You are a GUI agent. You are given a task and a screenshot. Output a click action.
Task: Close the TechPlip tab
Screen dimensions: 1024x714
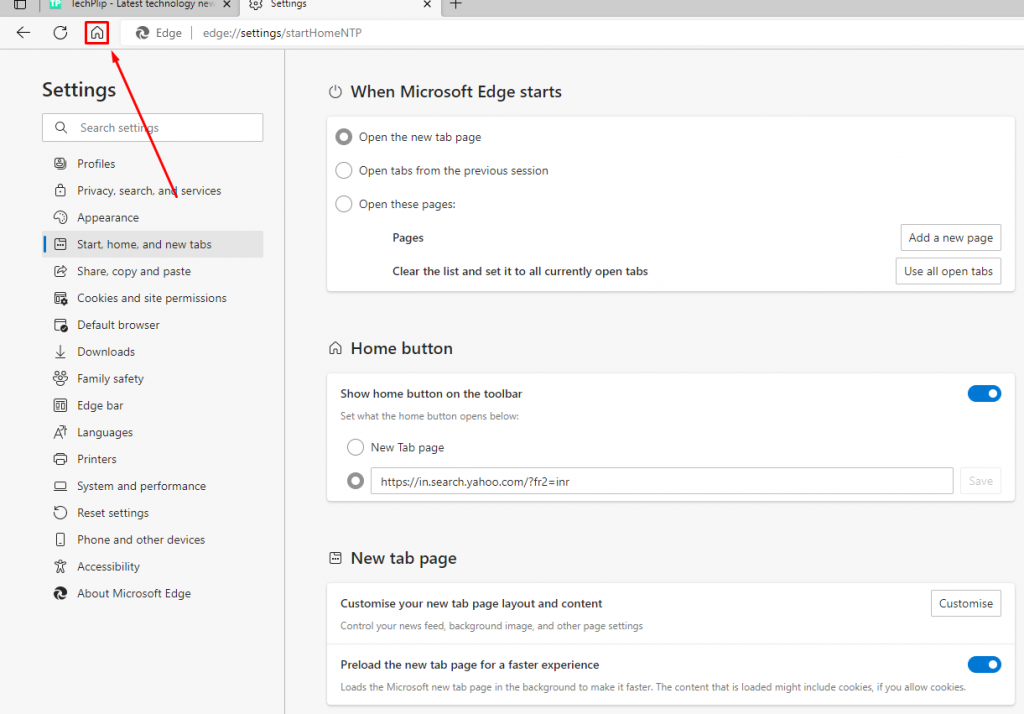coord(227,4)
